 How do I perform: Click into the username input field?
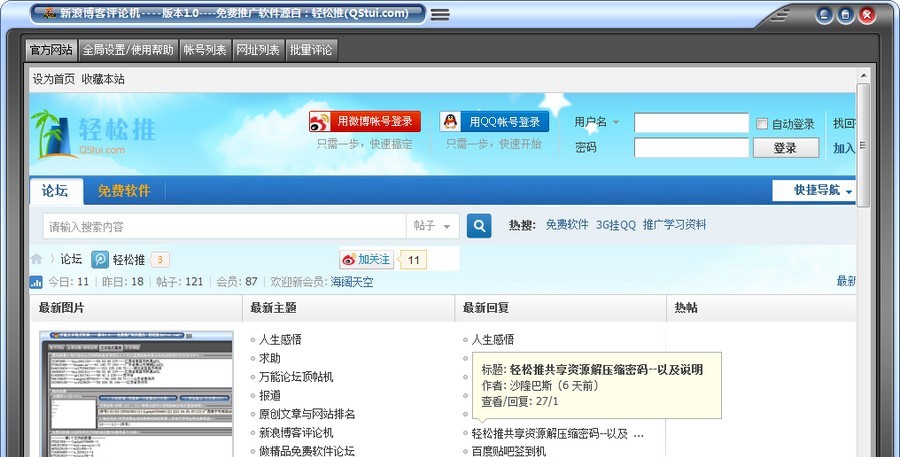click(x=691, y=123)
